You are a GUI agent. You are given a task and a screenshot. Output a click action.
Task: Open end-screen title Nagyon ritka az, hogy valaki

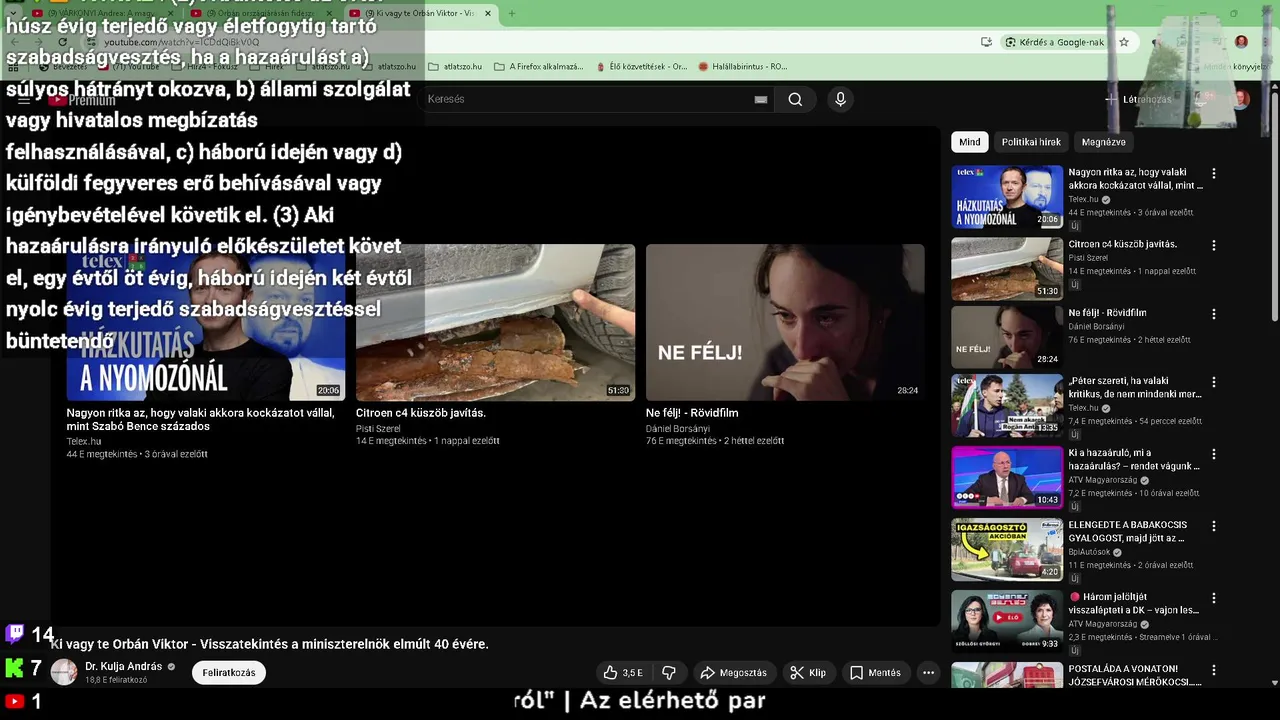coord(200,419)
